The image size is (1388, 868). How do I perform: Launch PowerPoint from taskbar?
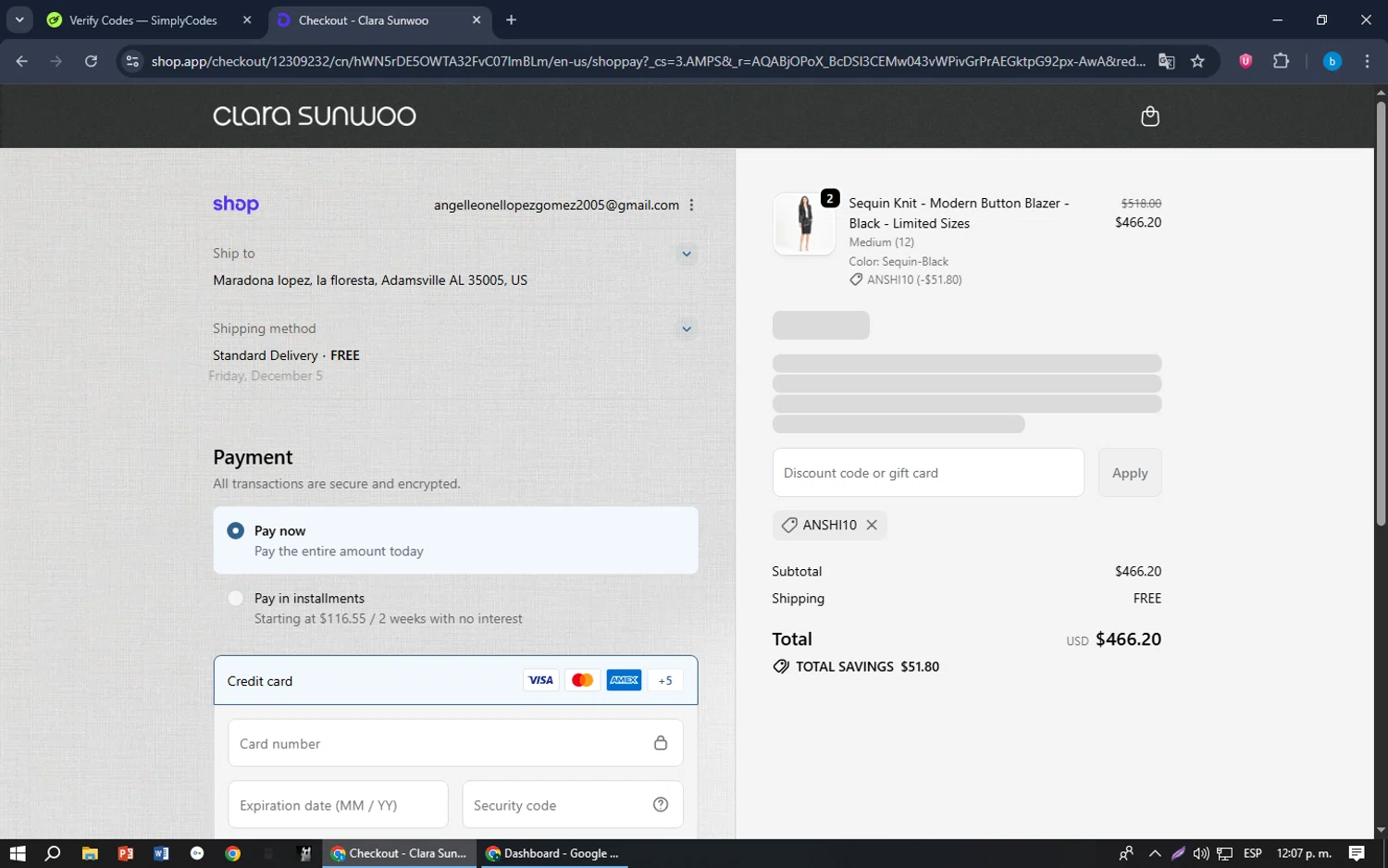[126, 853]
